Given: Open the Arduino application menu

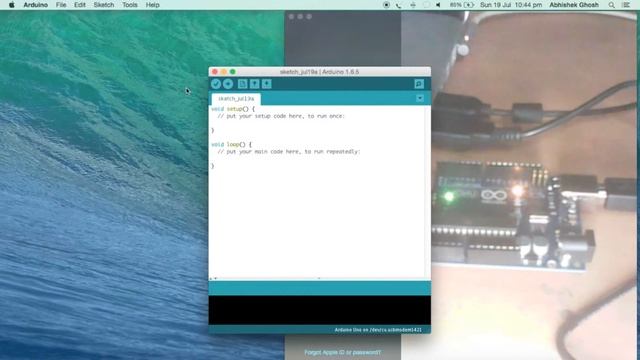Looking at the screenshot, I should [x=36, y=5].
